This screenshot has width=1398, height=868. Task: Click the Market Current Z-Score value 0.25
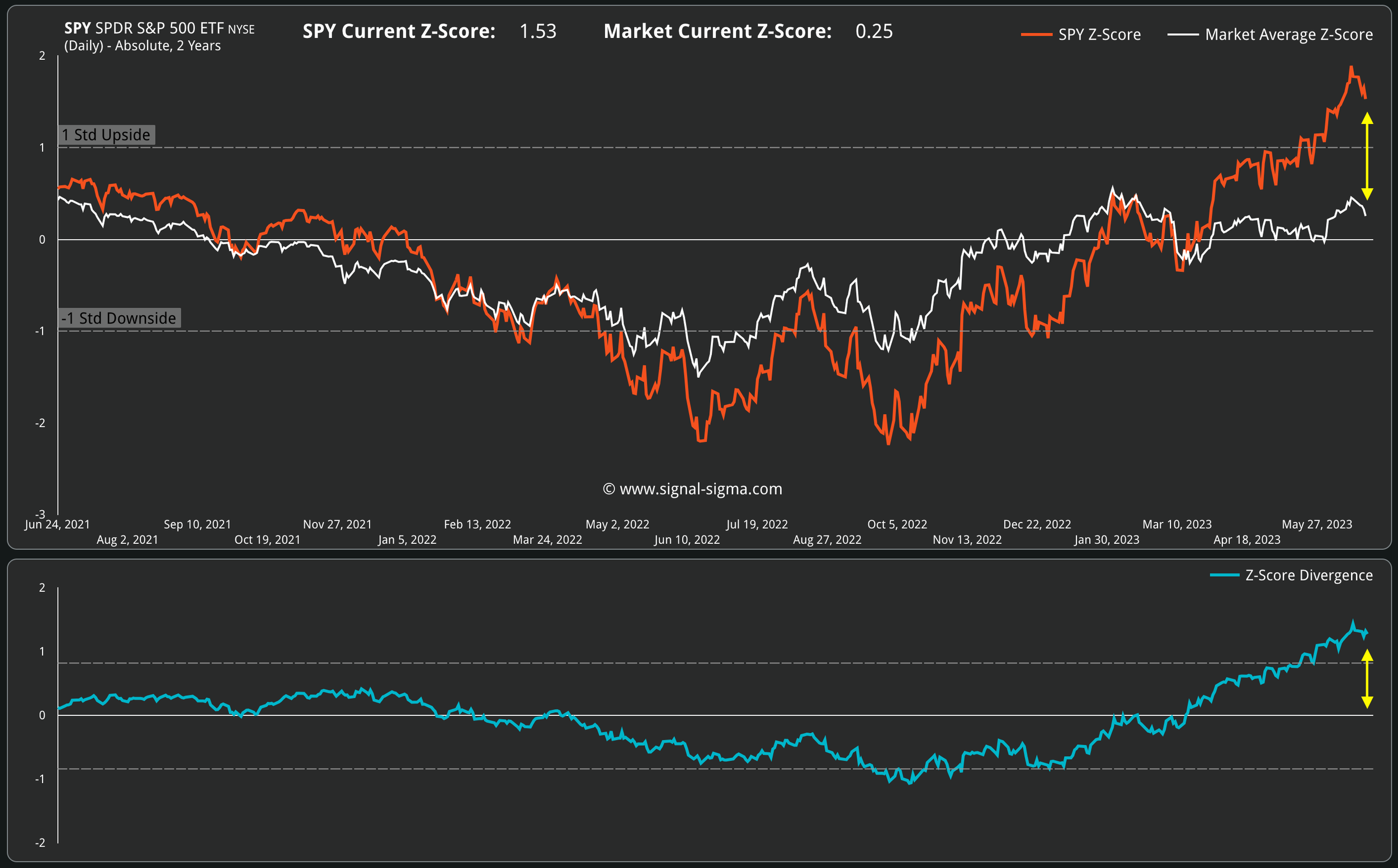873,31
